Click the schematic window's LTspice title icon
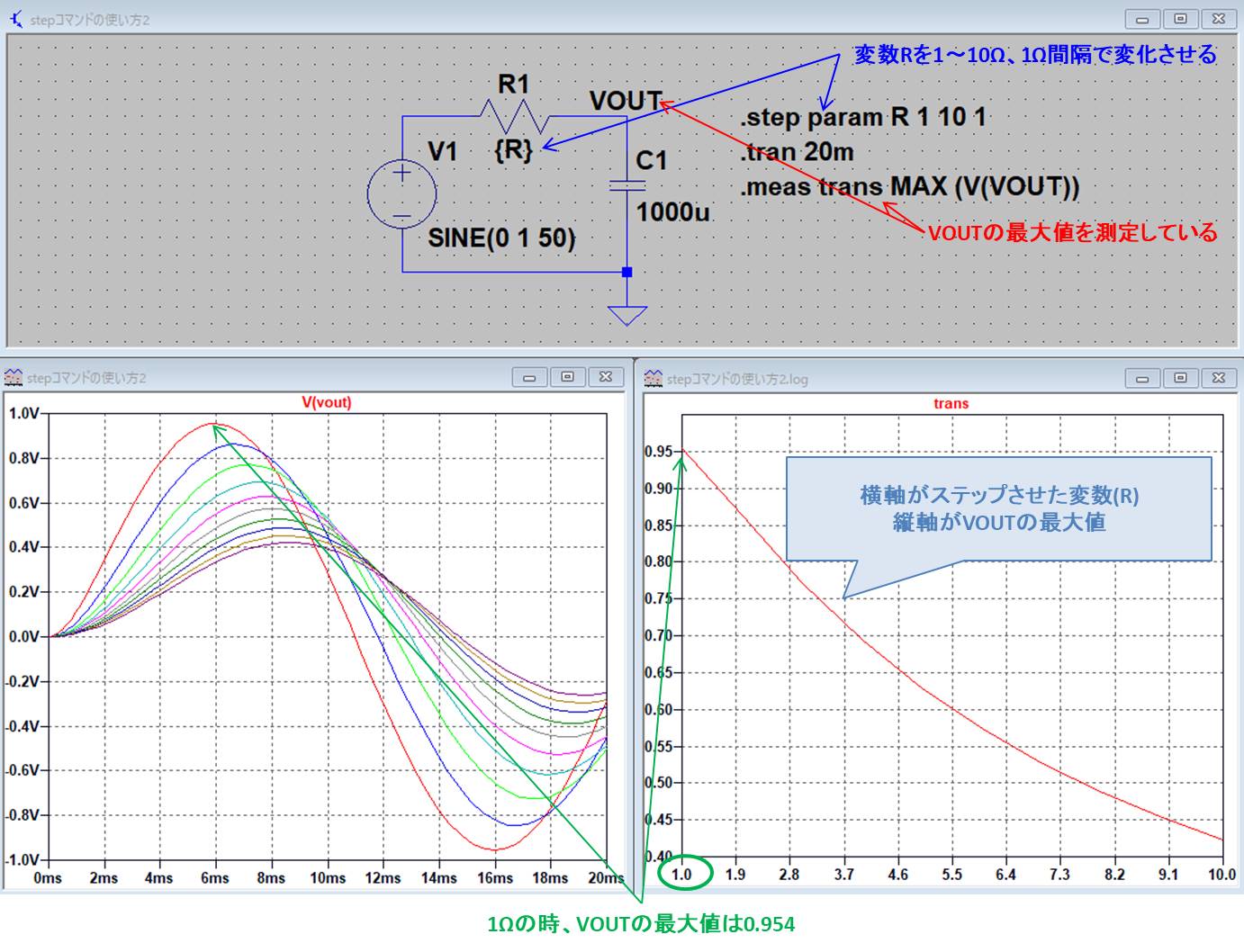 click(15, 19)
